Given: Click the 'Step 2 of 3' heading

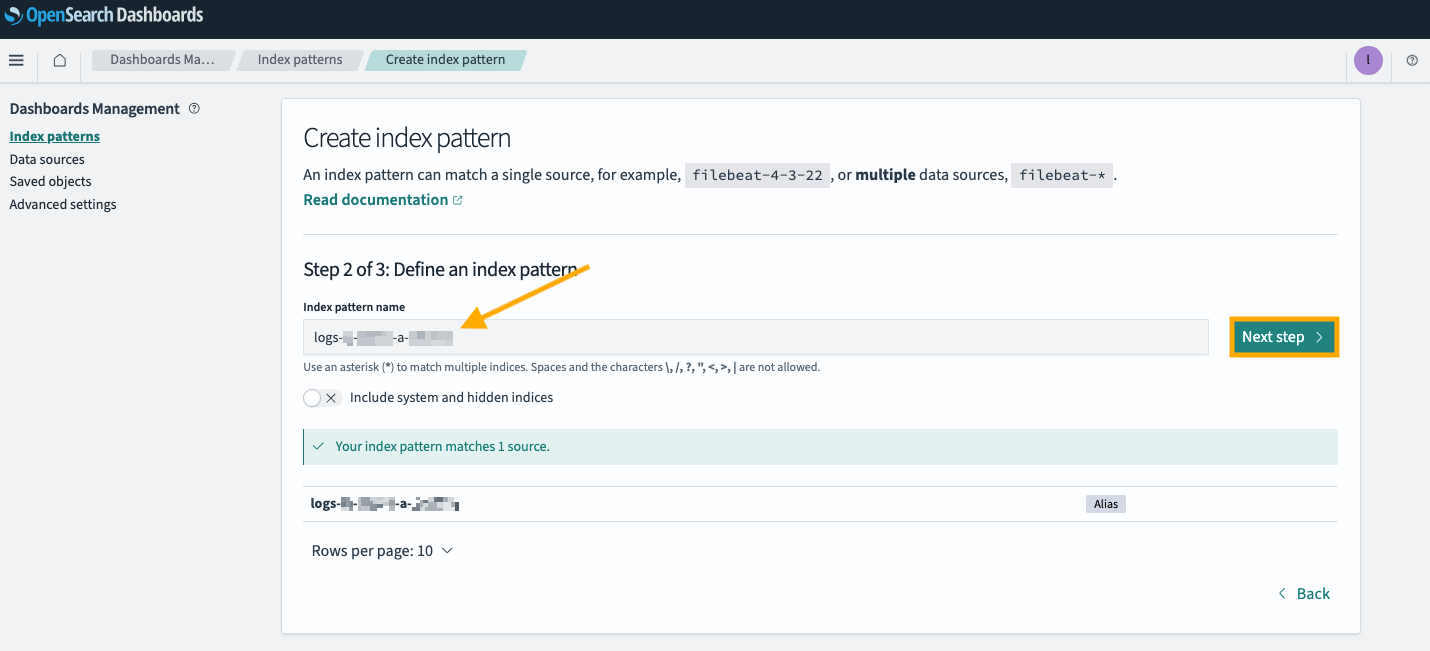Looking at the screenshot, I should [x=440, y=270].
